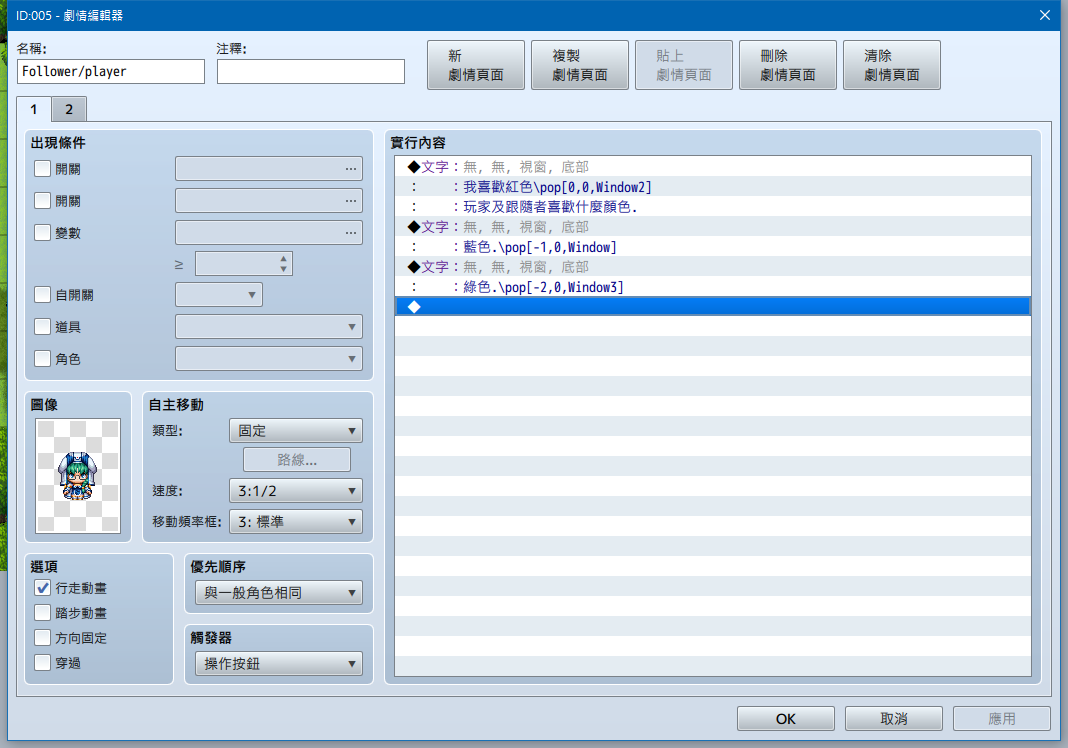The width and height of the screenshot is (1068, 748).
Task: Confirm the dialog with OK
Action: tap(785, 719)
